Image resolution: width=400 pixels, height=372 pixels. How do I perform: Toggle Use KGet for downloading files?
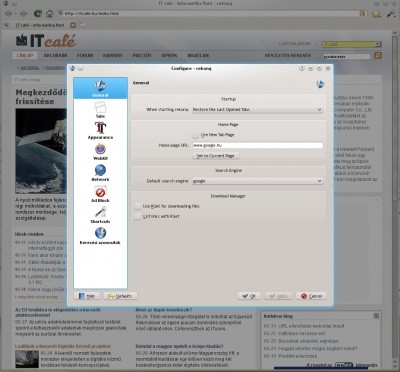coord(137,206)
